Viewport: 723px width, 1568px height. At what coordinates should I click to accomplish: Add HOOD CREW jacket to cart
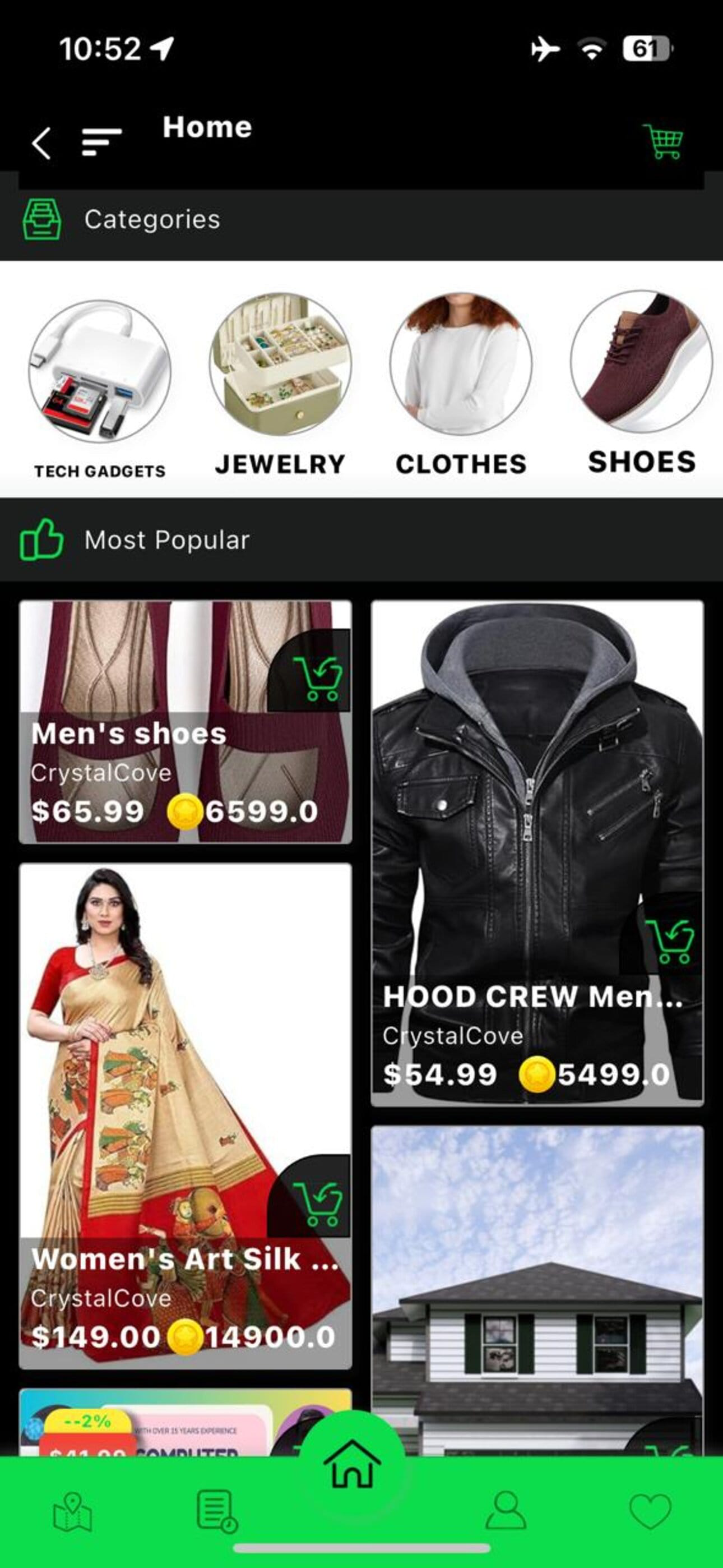tap(669, 941)
